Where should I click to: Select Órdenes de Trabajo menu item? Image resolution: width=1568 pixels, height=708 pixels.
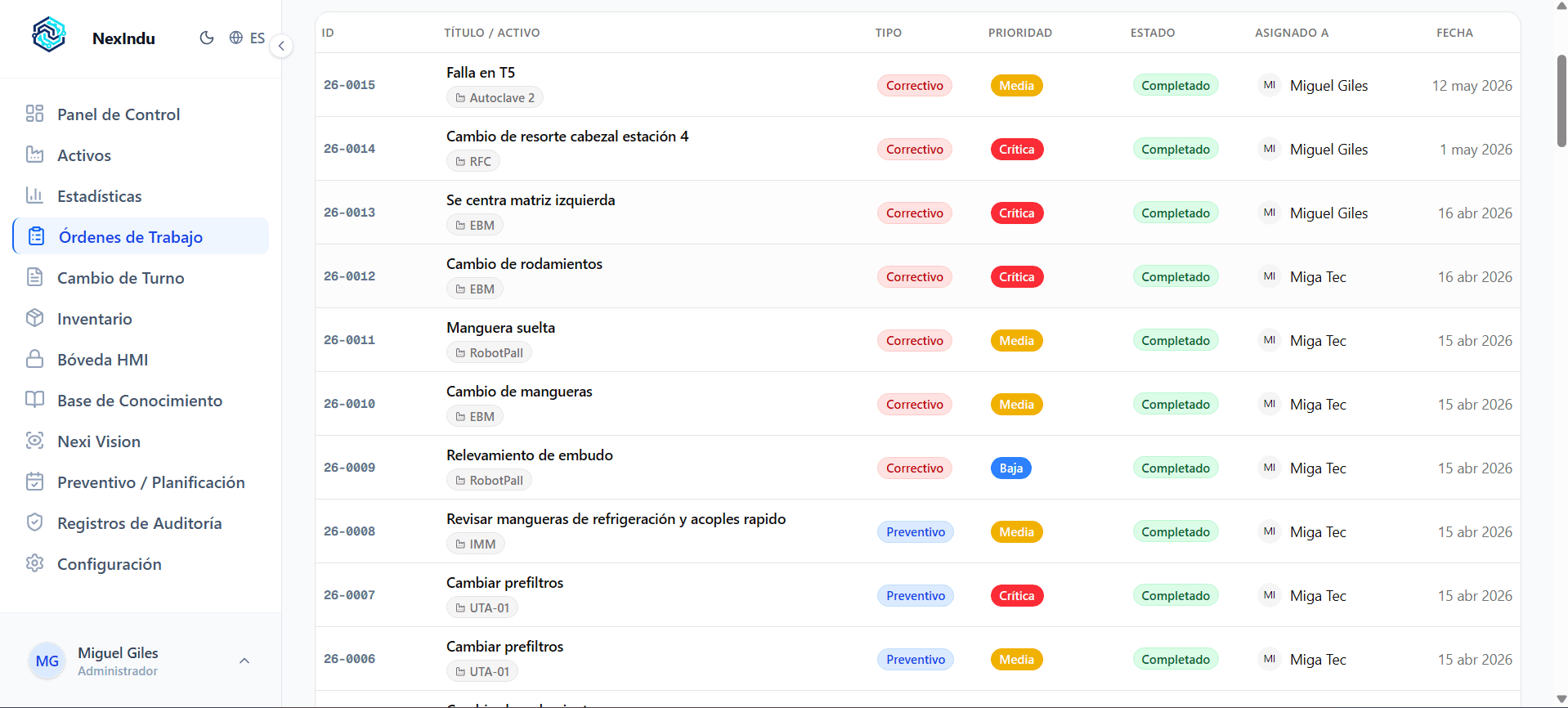point(141,237)
